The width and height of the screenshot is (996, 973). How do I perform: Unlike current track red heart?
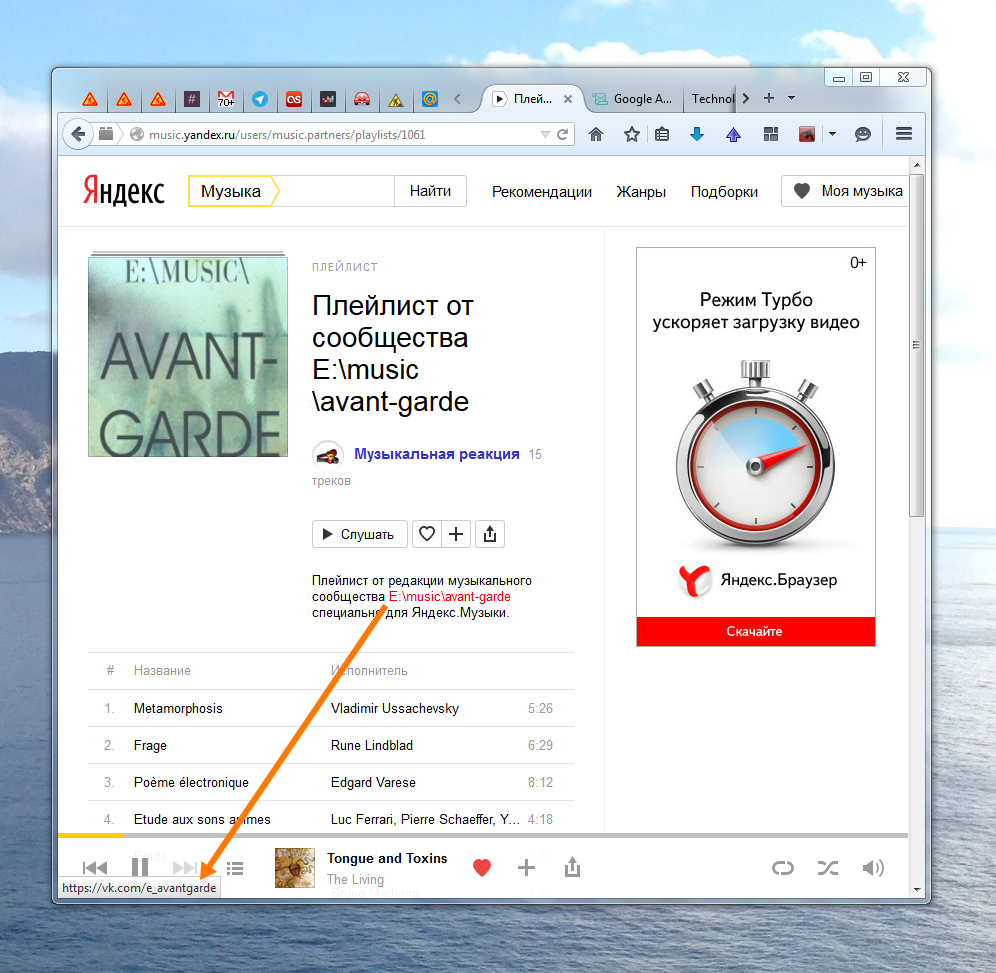pyautogui.click(x=482, y=868)
